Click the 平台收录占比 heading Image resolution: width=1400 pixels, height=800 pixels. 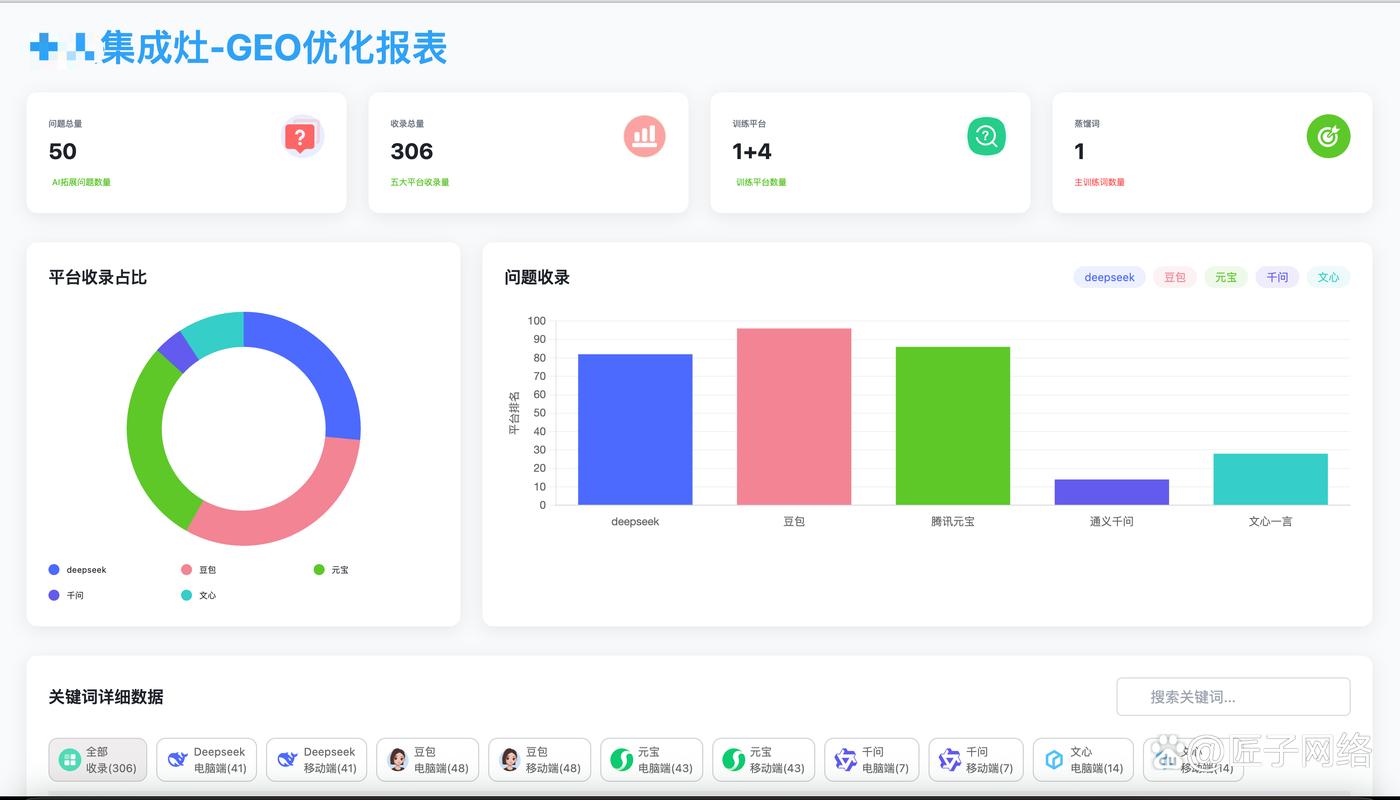click(98, 277)
